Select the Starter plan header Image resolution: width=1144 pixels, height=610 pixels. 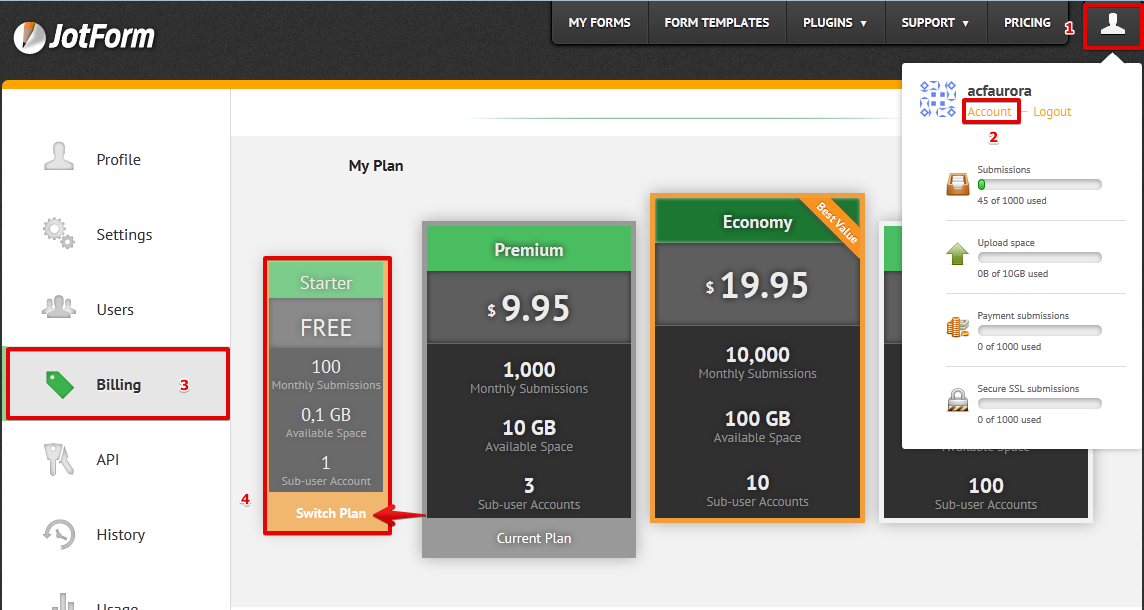[326, 282]
